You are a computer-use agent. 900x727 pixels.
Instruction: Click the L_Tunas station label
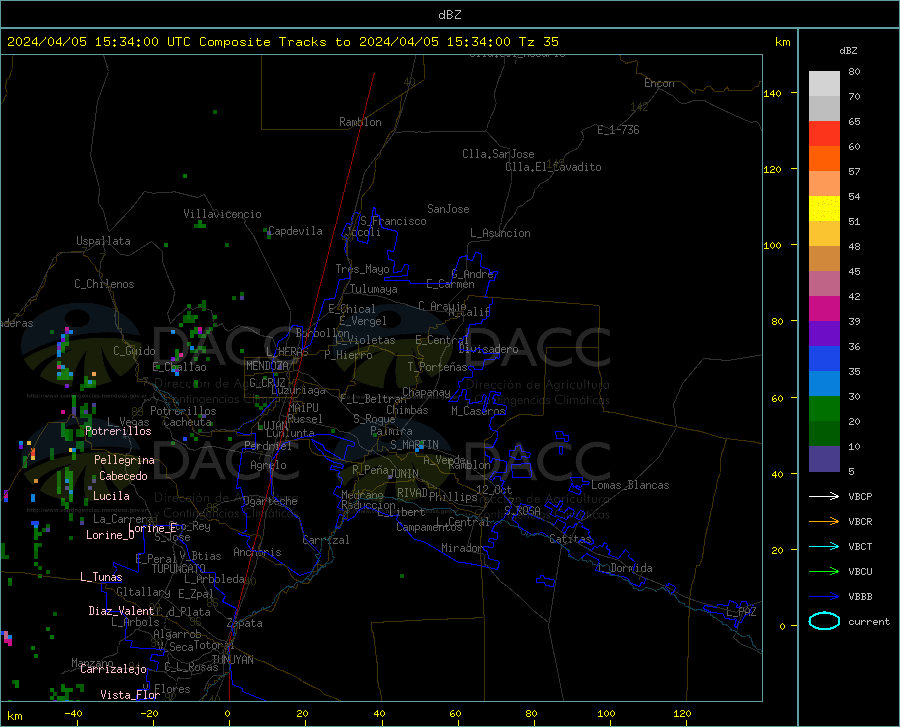[x=101, y=577]
